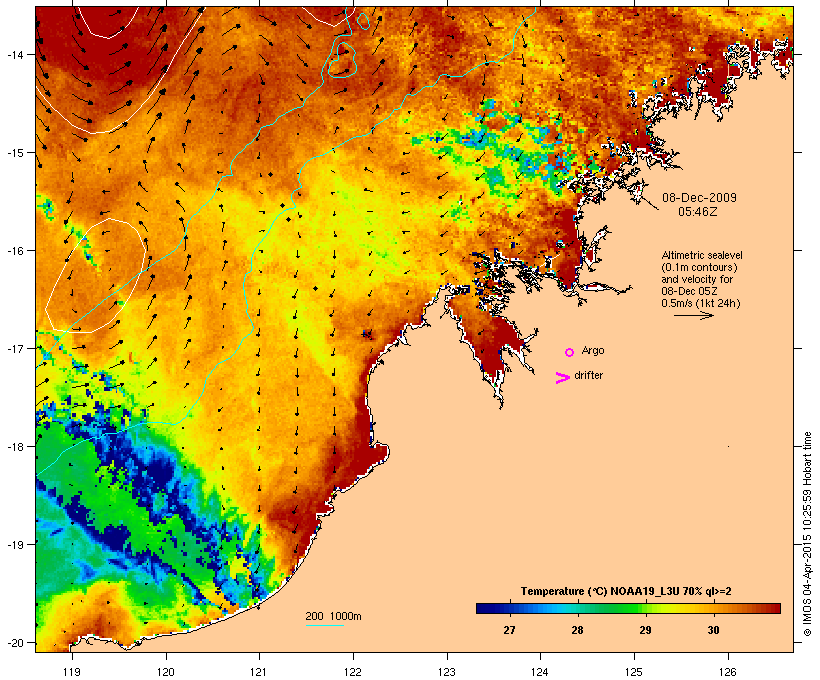
Task: Click the '08-Dec 05Z' caption line
Action: click(x=689, y=291)
